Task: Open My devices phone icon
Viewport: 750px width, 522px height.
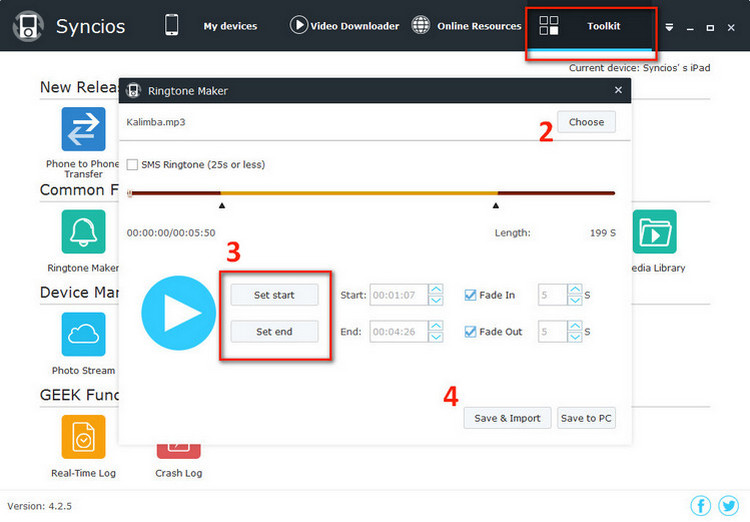Action: point(172,25)
